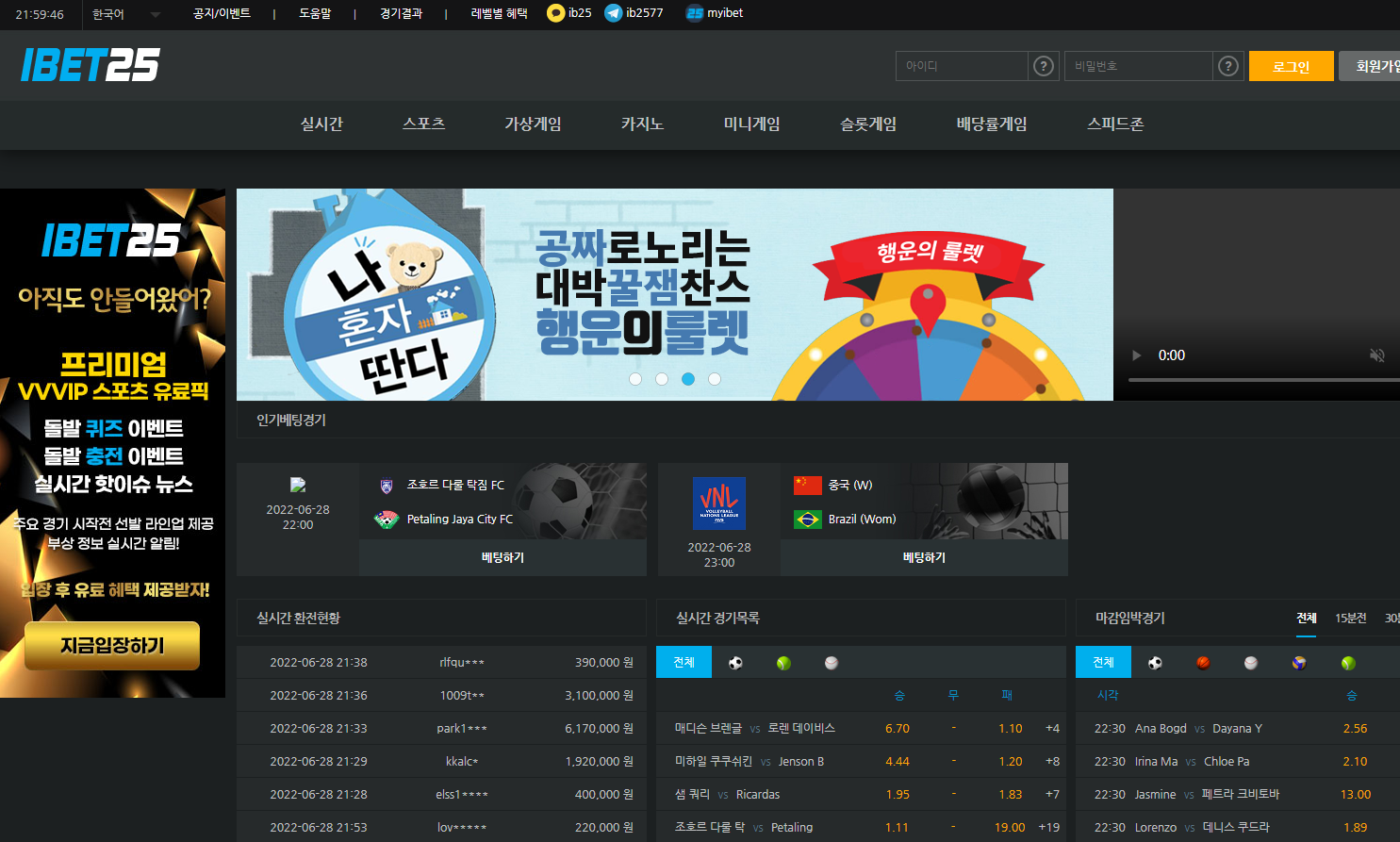Filter closing-soon matches by basketball icon

click(x=1203, y=663)
